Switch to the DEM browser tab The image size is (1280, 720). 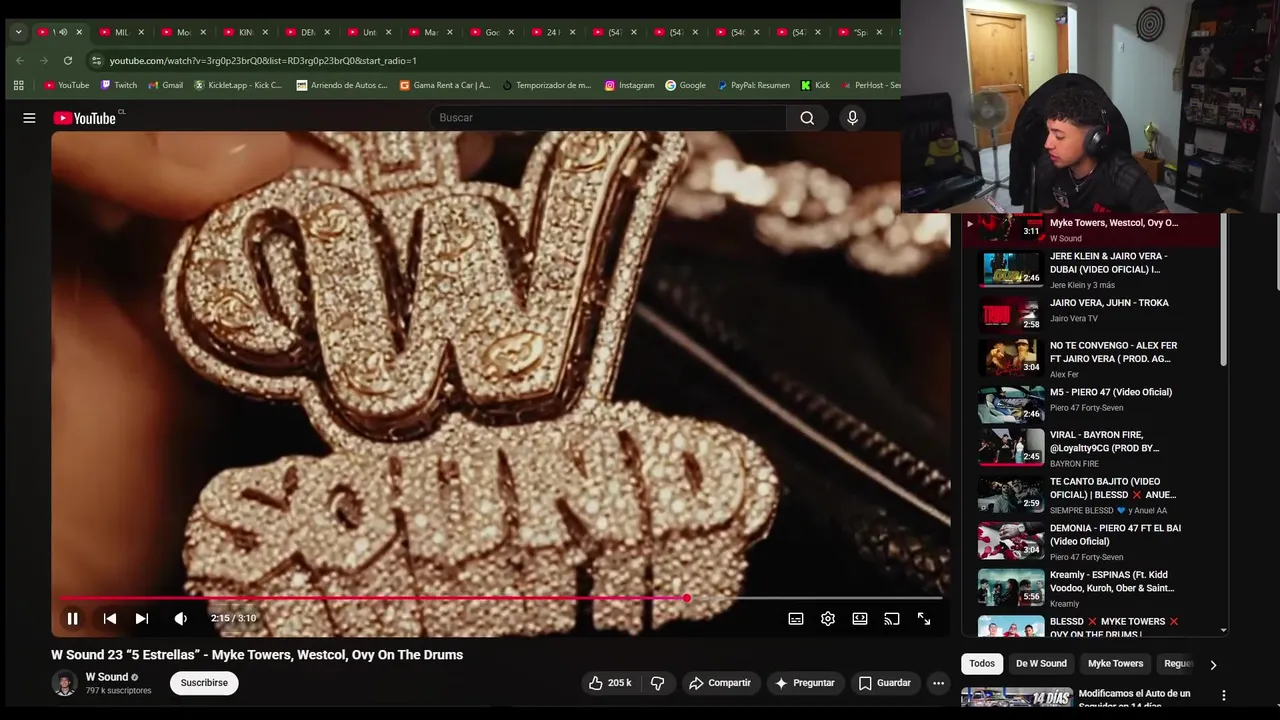click(305, 32)
